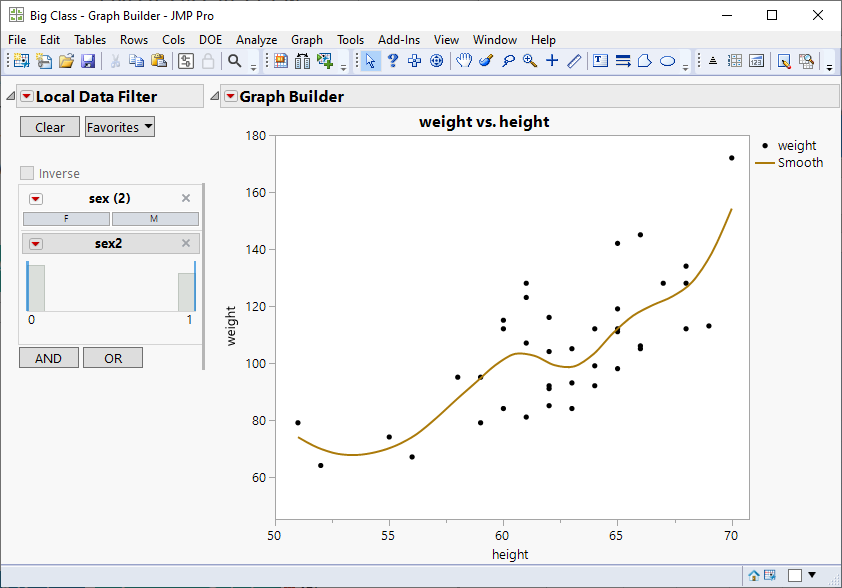Open the rightmost toolbar overflow arrow
This screenshot has width=842, height=588.
(x=830, y=67)
